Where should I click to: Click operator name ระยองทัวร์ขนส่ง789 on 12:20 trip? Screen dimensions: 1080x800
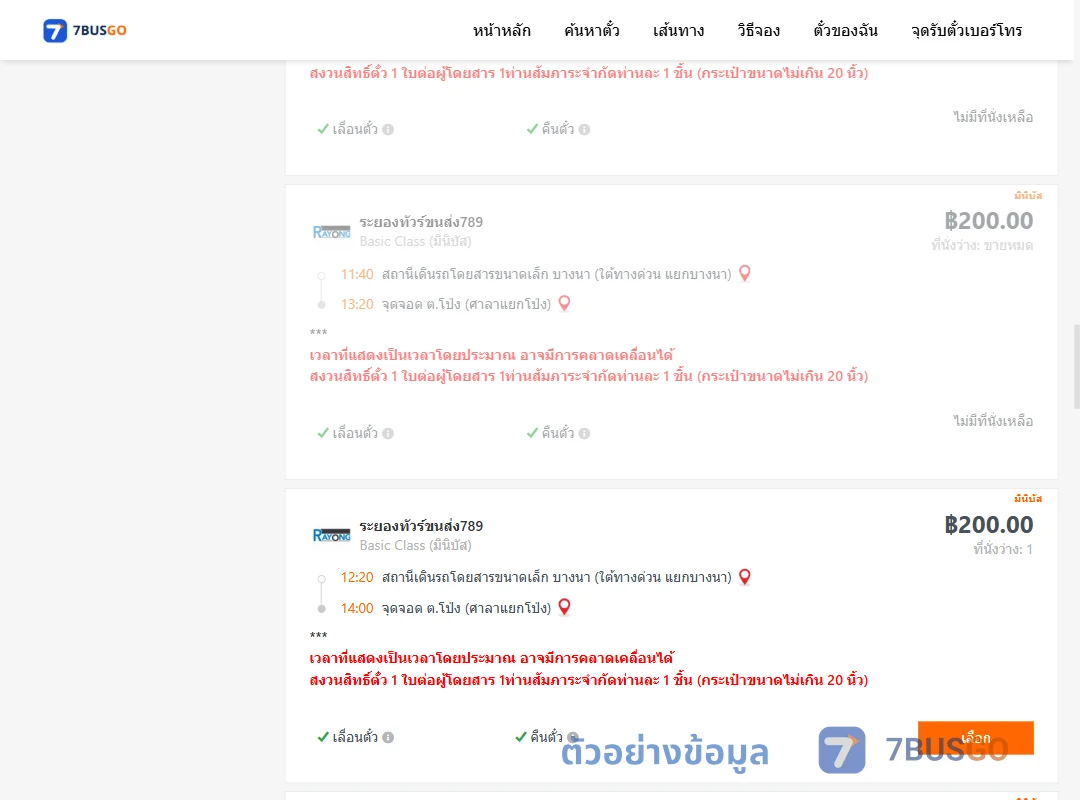click(421, 526)
